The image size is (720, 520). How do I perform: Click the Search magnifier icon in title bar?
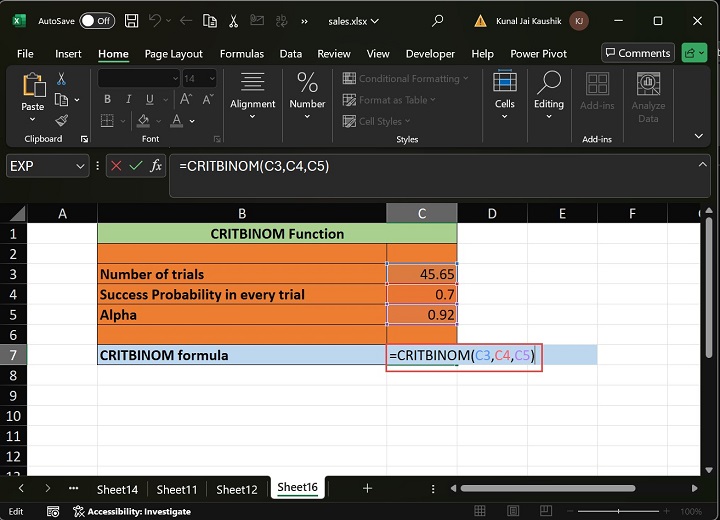438,20
